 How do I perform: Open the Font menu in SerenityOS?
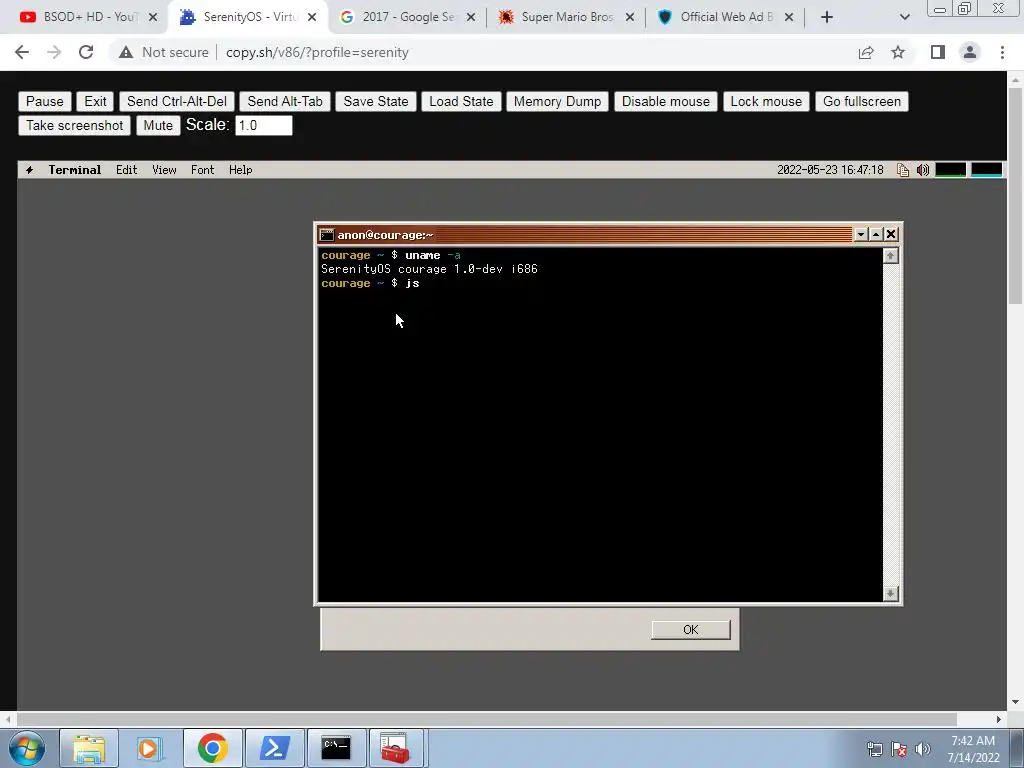point(202,170)
